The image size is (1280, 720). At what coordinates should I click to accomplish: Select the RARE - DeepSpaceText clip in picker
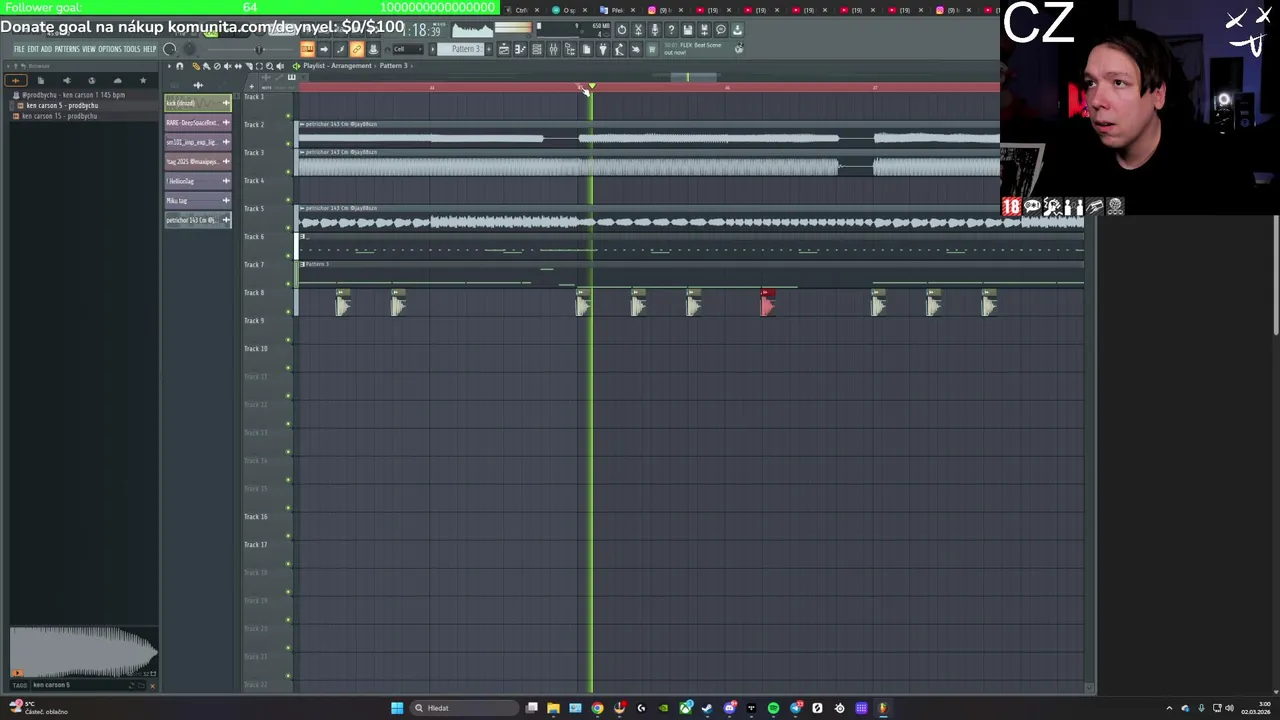click(x=198, y=122)
